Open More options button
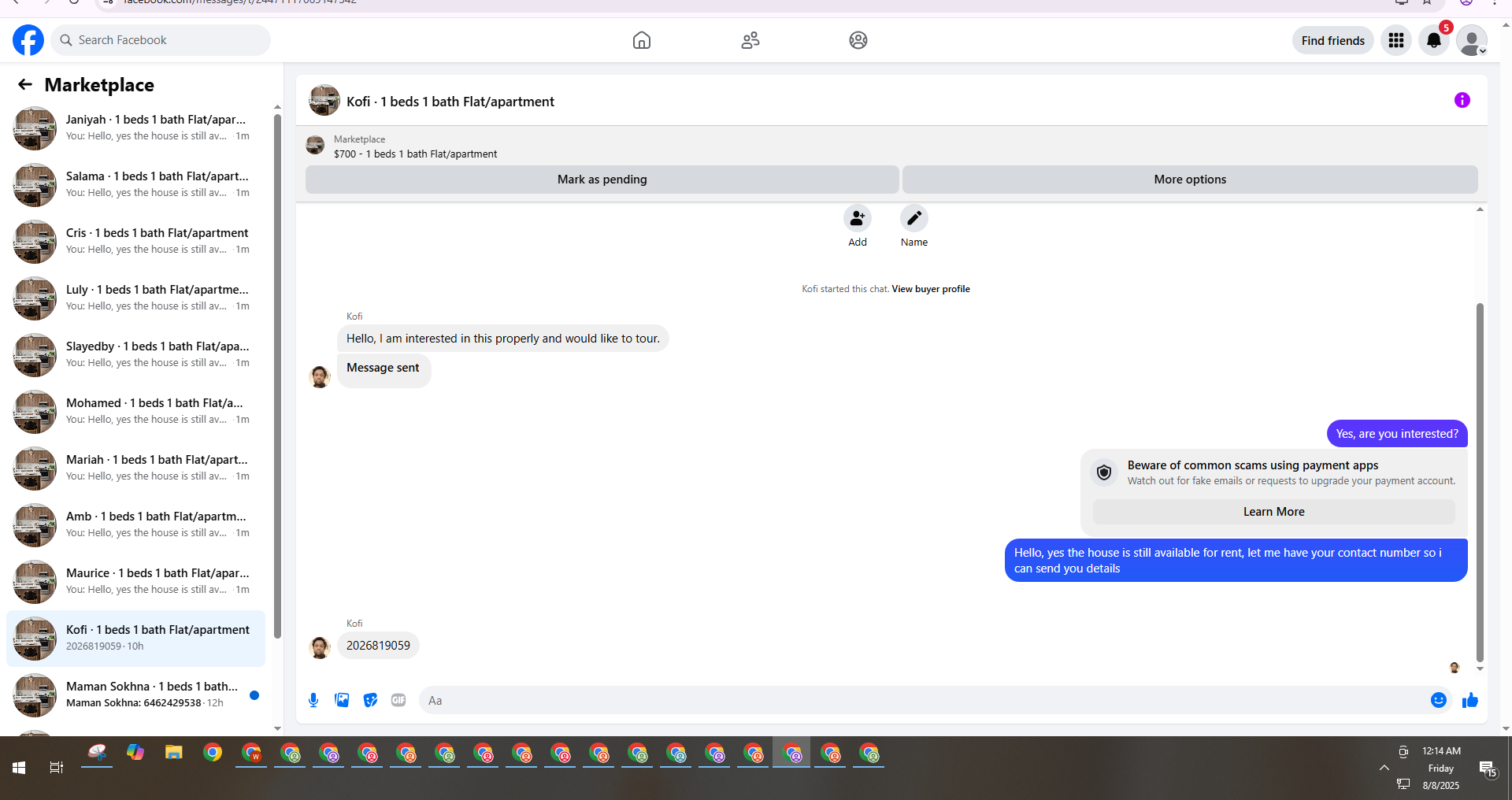This screenshot has height=800, width=1512. point(1190,180)
